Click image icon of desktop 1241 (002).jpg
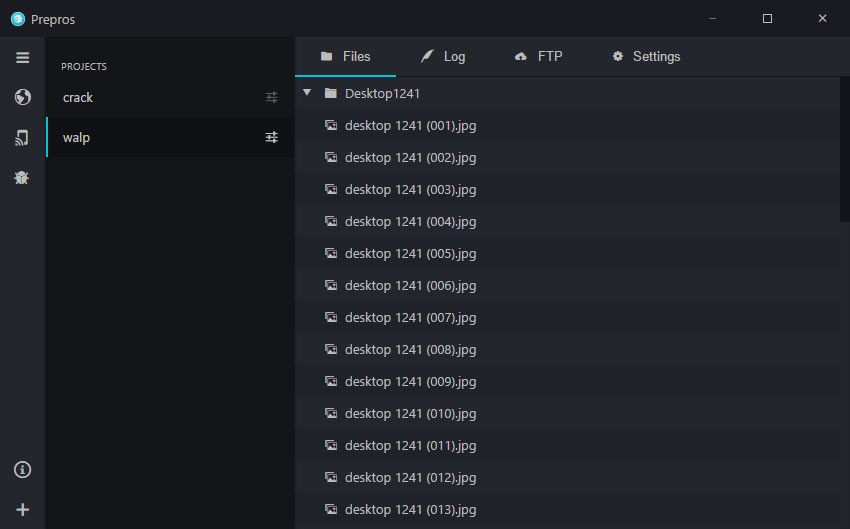The height and width of the screenshot is (529, 850). 331,157
